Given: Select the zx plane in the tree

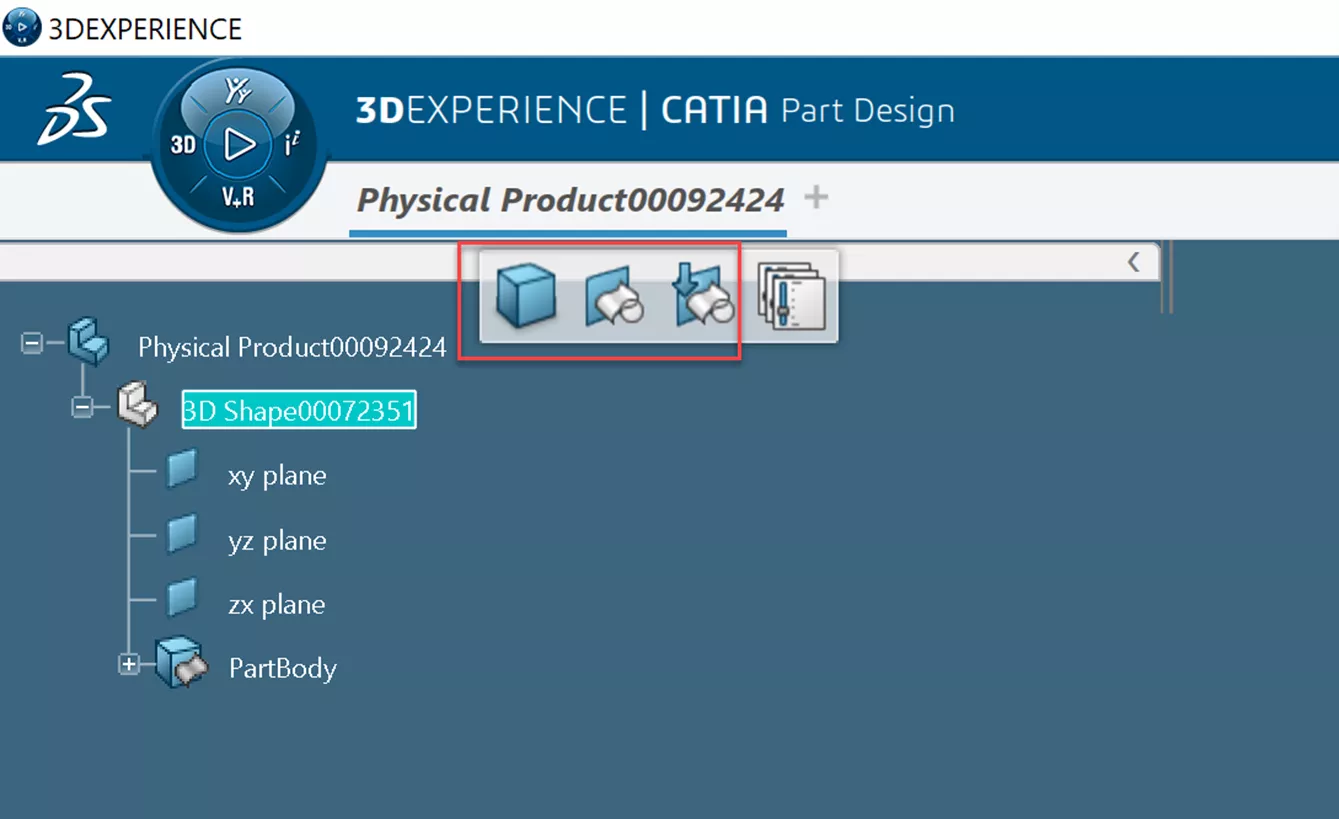Looking at the screenshot, I should click(x=277, y=604).
